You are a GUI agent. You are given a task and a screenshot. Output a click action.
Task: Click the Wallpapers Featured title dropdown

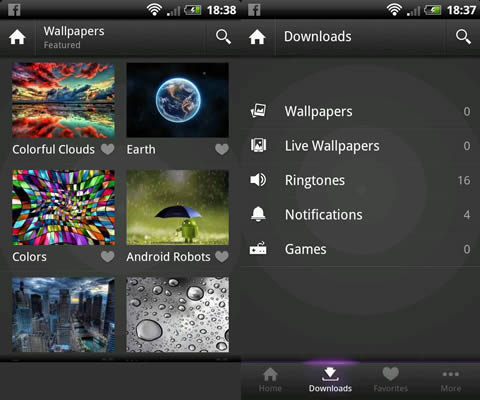point(74,37)
